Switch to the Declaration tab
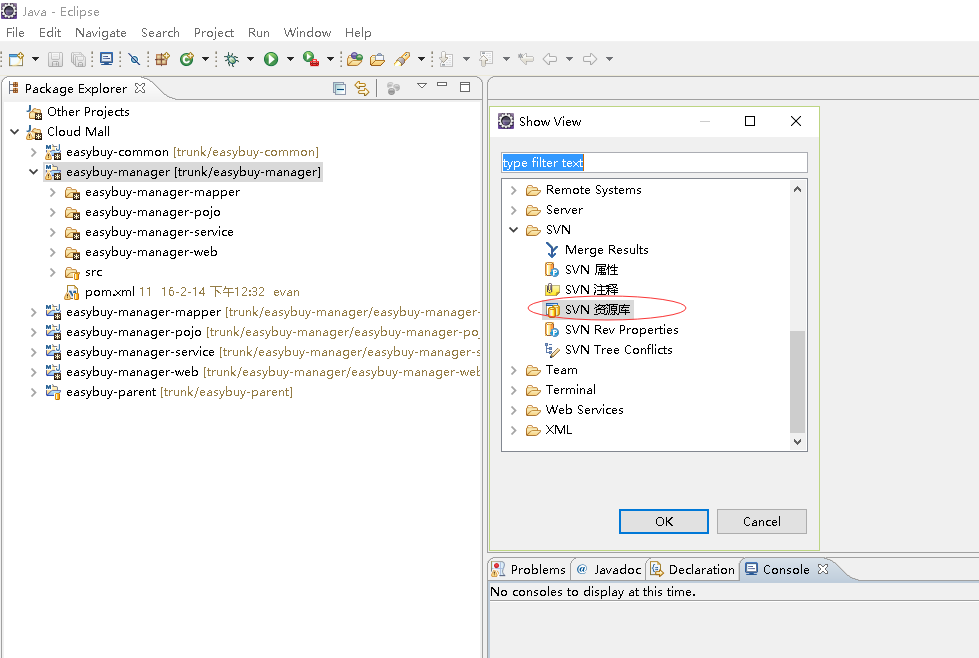This screenshot has width=979, height=658. [x=692, y=569]
